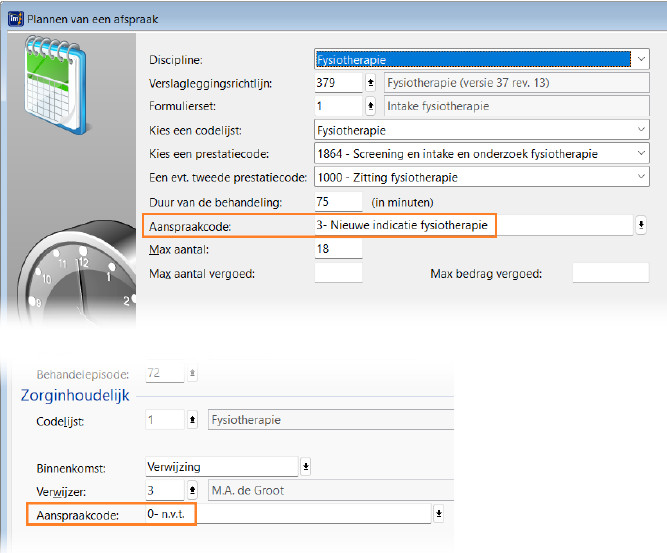The height and width of the screenshot is (553, 667).
Task: Open lookup arrow for Aanspraakcode Nieuwe indicatie
Action: [640, 226]
